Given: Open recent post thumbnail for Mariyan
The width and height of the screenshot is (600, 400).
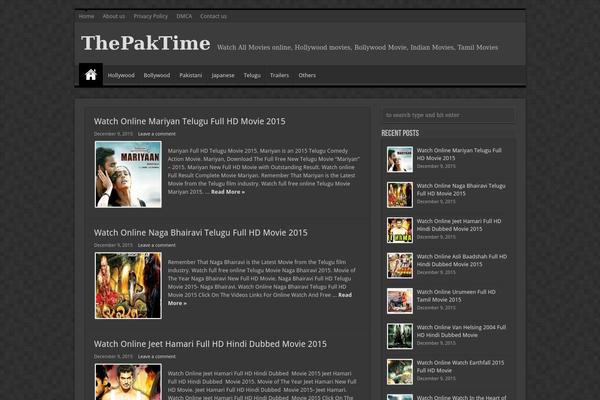Looking at the screenshot, I should (x=399, y=159).
